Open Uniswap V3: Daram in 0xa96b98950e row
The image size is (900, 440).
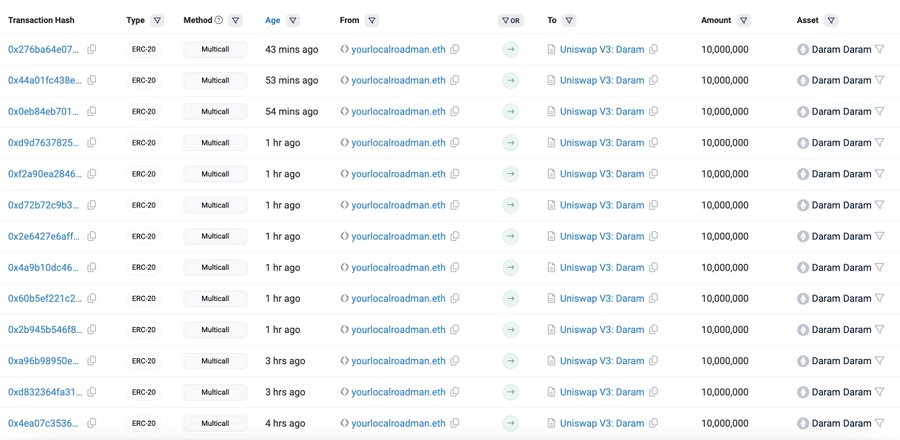click(x=602, y=361)
